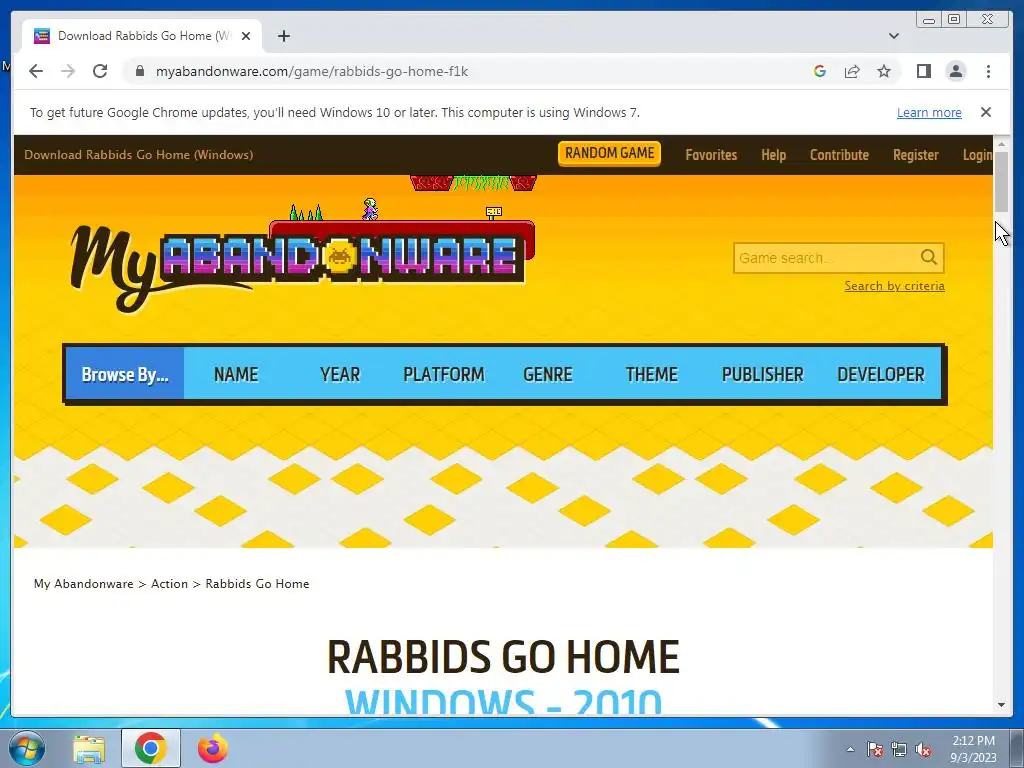Image resolution: width=1024 pixels, height=768 pixels.
Task: Go back using browser back arrow
Action: pos(36,71)
